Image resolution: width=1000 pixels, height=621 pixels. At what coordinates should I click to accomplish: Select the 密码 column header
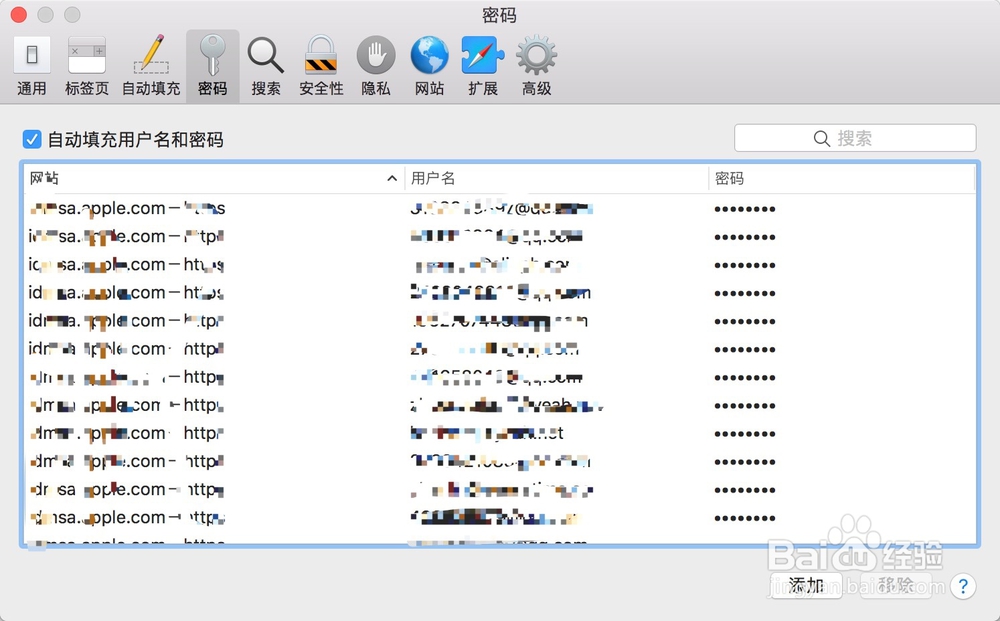click(737, 178)
